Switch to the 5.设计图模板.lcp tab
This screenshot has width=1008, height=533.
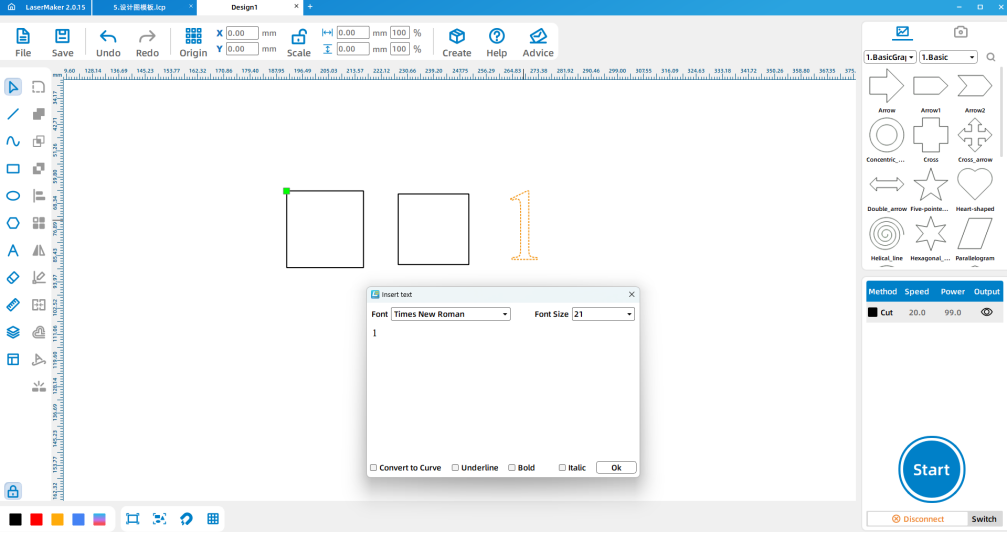pyautogui.click(x=140, y=7)
